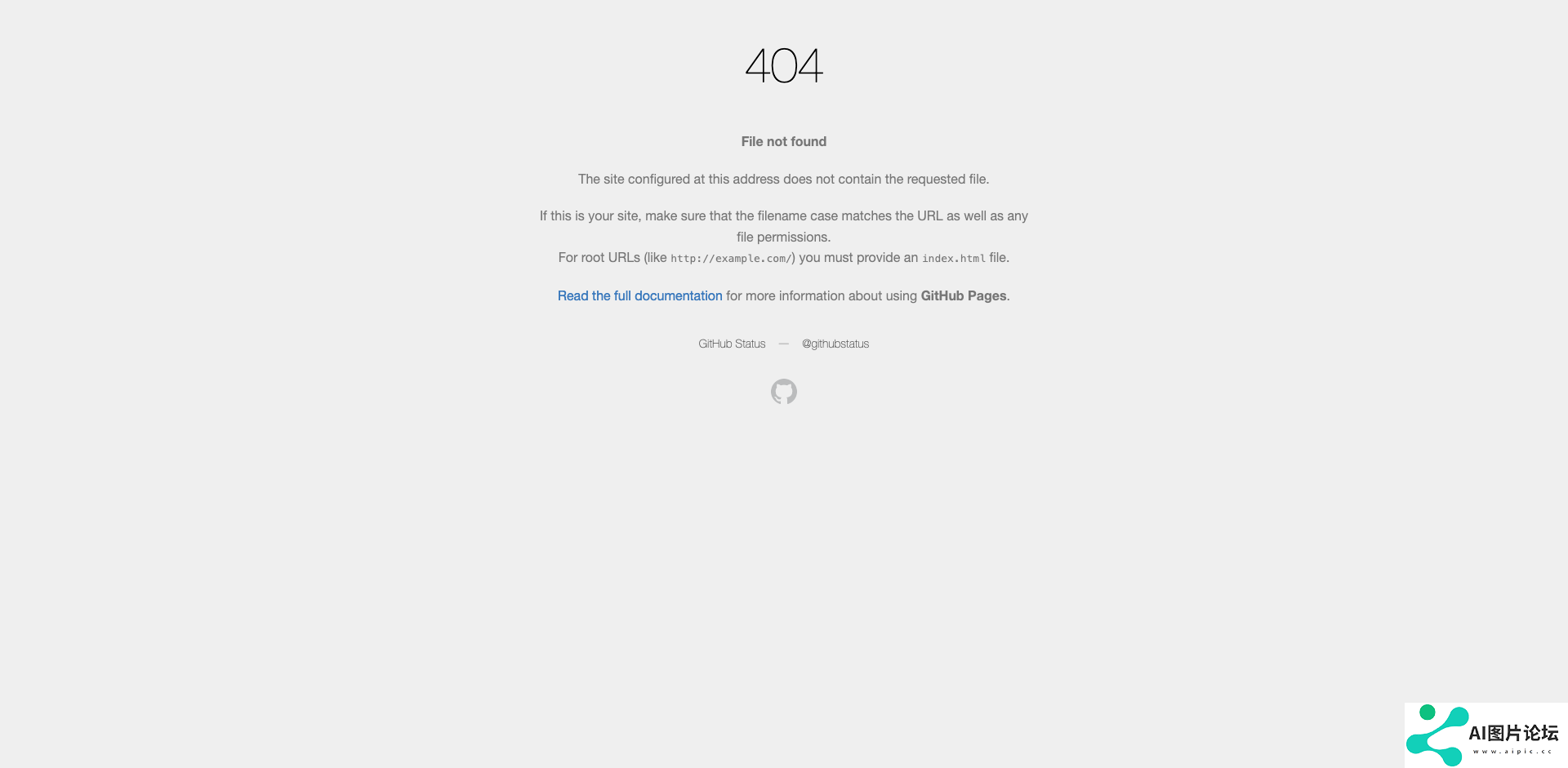Click the http://example.com/ code snippet
Screen dimensions: 1568x768
pos(731,258)
